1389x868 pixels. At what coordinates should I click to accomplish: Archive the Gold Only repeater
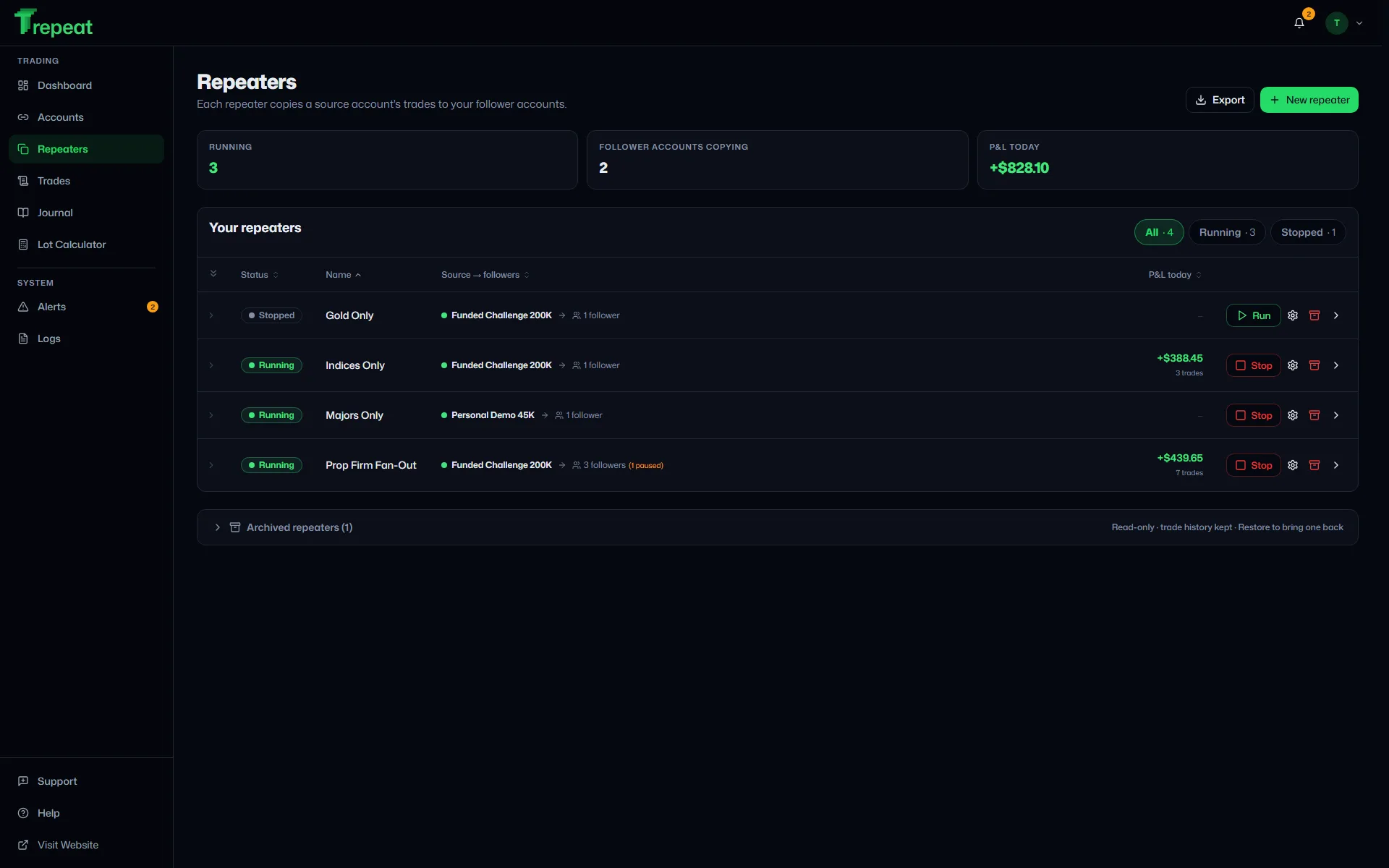tap(1314, 315)
